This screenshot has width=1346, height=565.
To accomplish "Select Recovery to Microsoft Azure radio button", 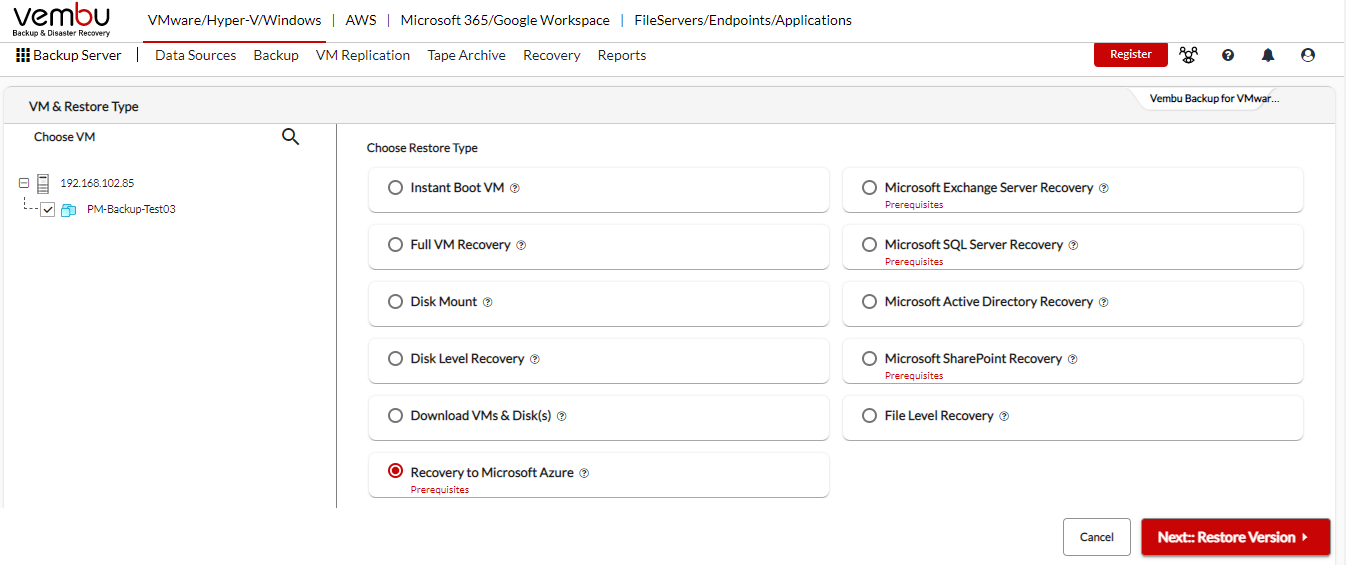I will [395, 471].
